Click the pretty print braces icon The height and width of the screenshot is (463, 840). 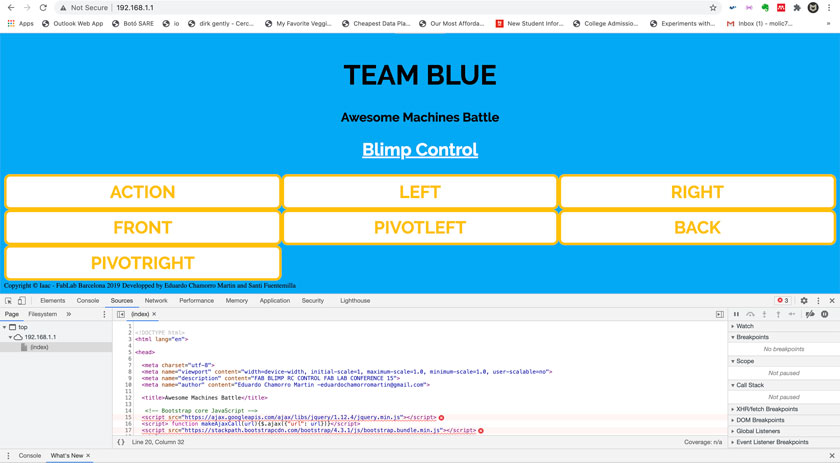point(121,442)
